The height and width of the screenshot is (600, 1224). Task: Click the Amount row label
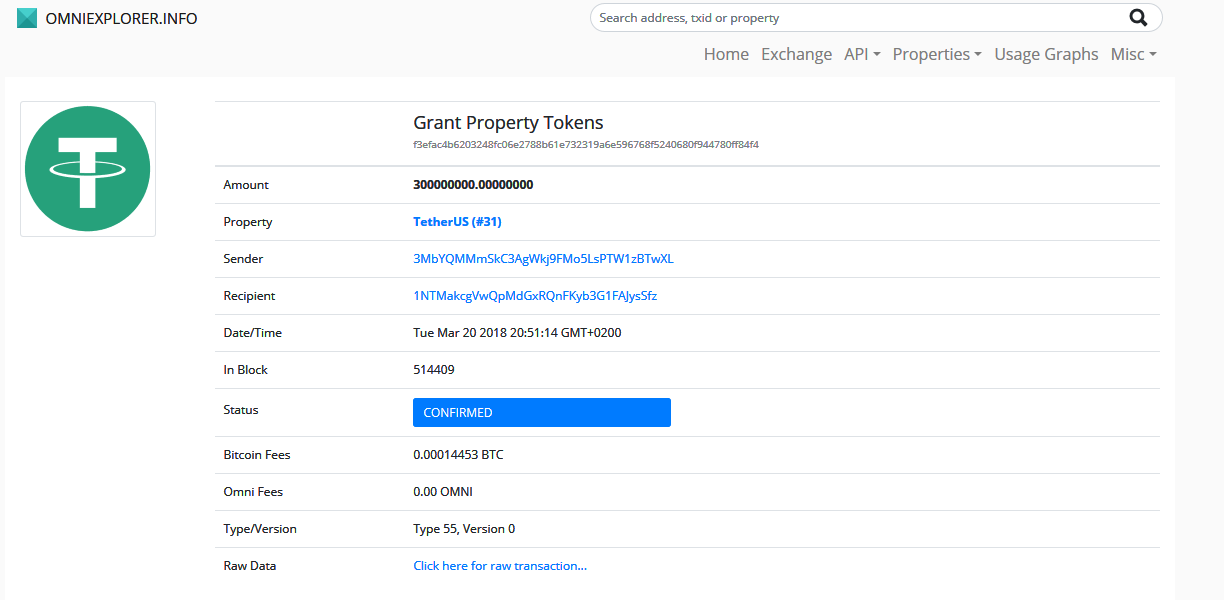[x=246, y=185]
